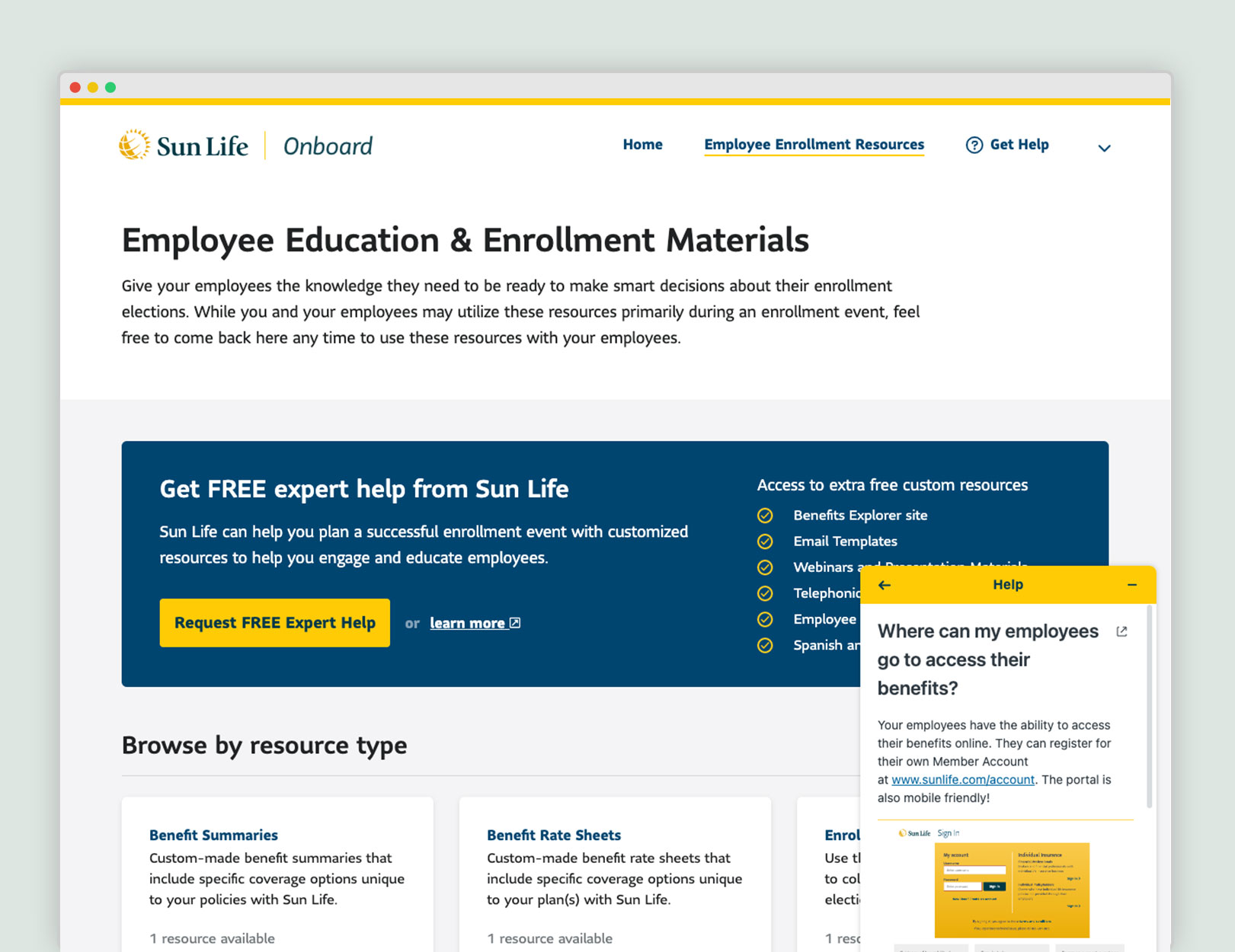Click checkmark icon beside Employee item
This screenshot has width=1235, height=952.
pos(765,619)
